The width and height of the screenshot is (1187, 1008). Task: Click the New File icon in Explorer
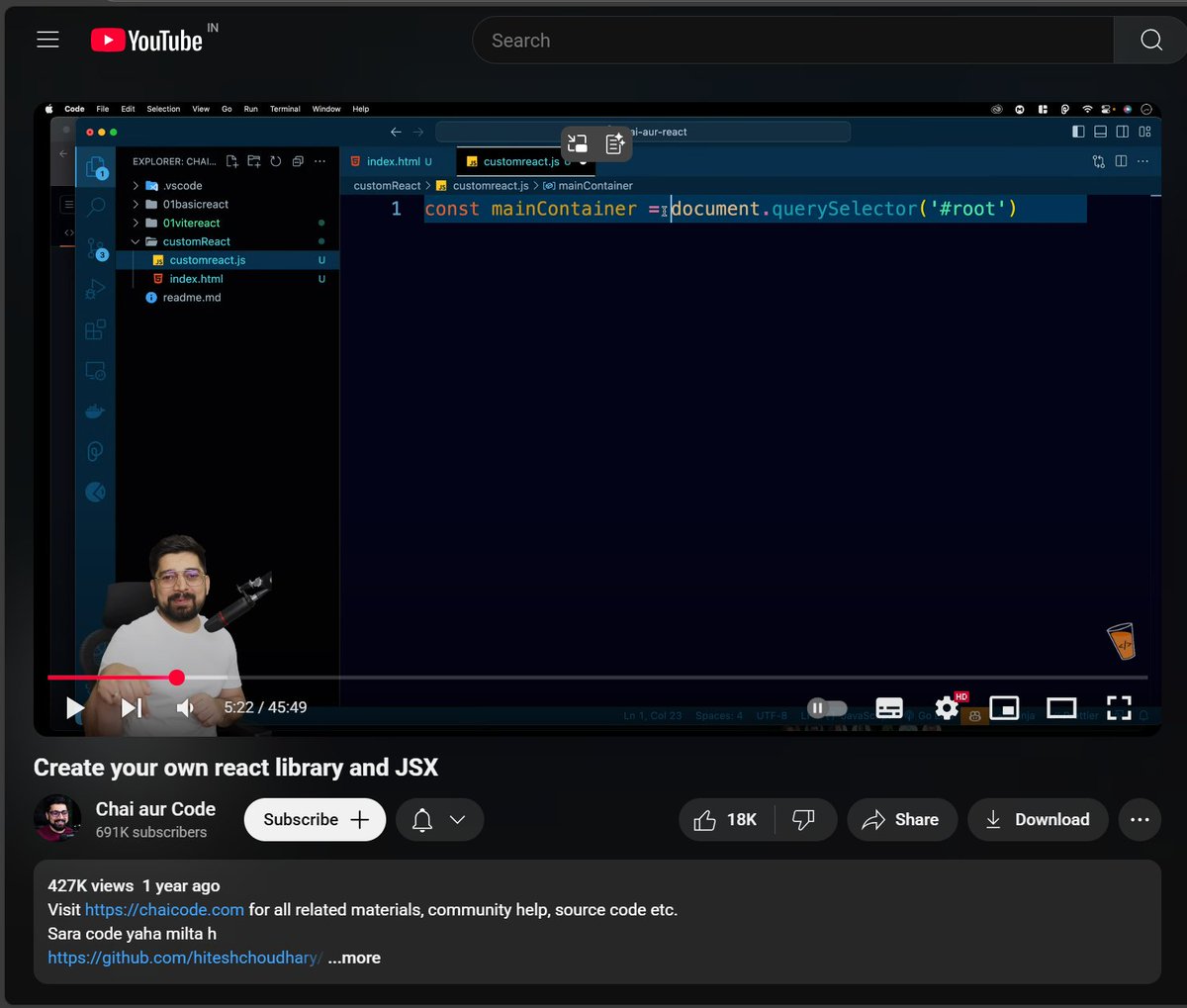(232, 161)
